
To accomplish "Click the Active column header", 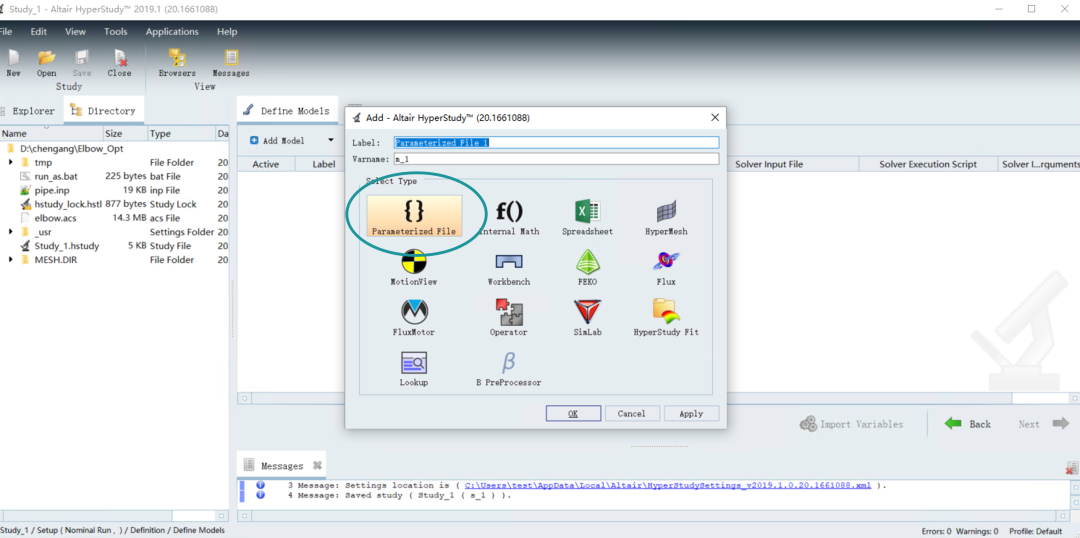I will (x=266, y=164).
